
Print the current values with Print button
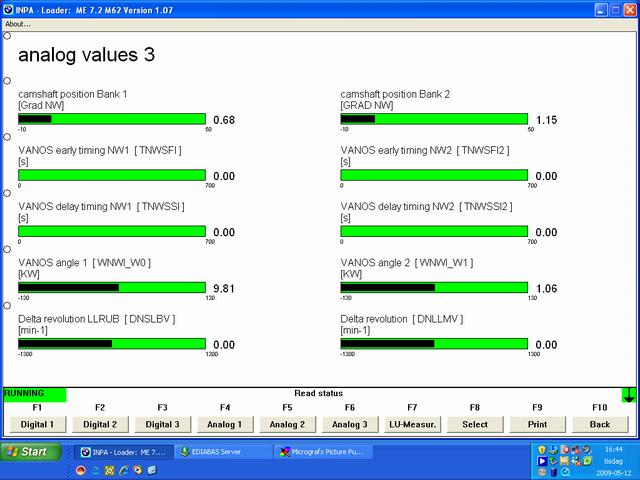(x=537, y=424)
